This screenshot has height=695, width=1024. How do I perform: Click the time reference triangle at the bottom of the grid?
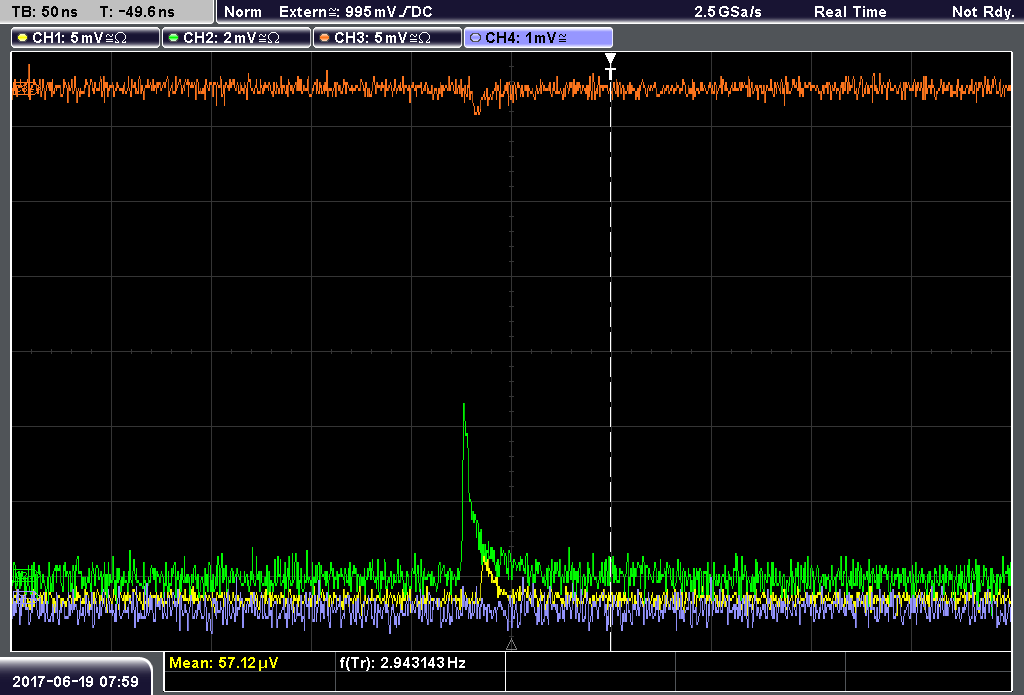[511, 644]
